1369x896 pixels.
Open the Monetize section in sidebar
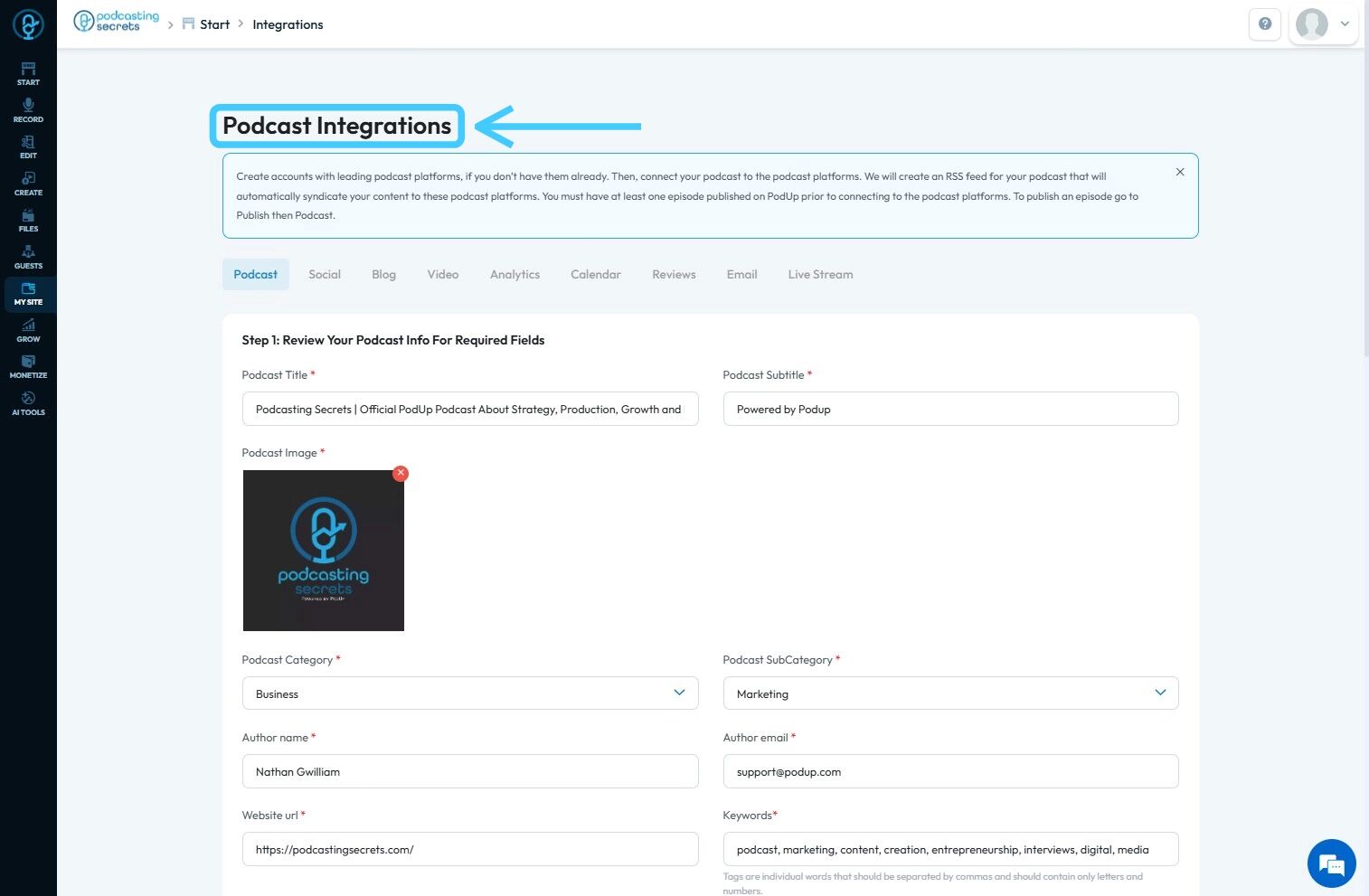tap(28, 367)
